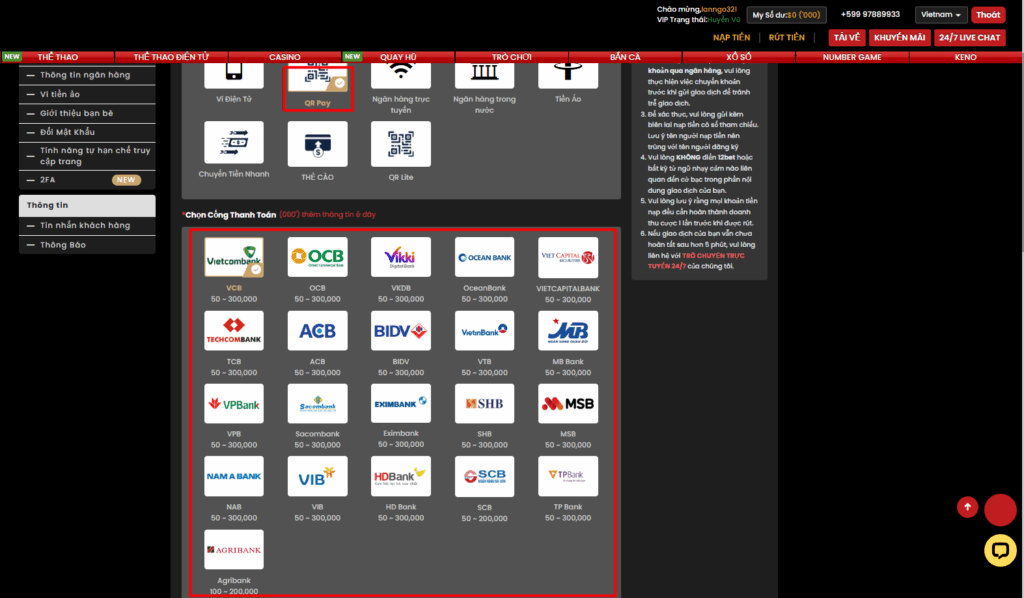
Task: Open Ví tiền ảo sidebar item
Action: click(87, 94)
